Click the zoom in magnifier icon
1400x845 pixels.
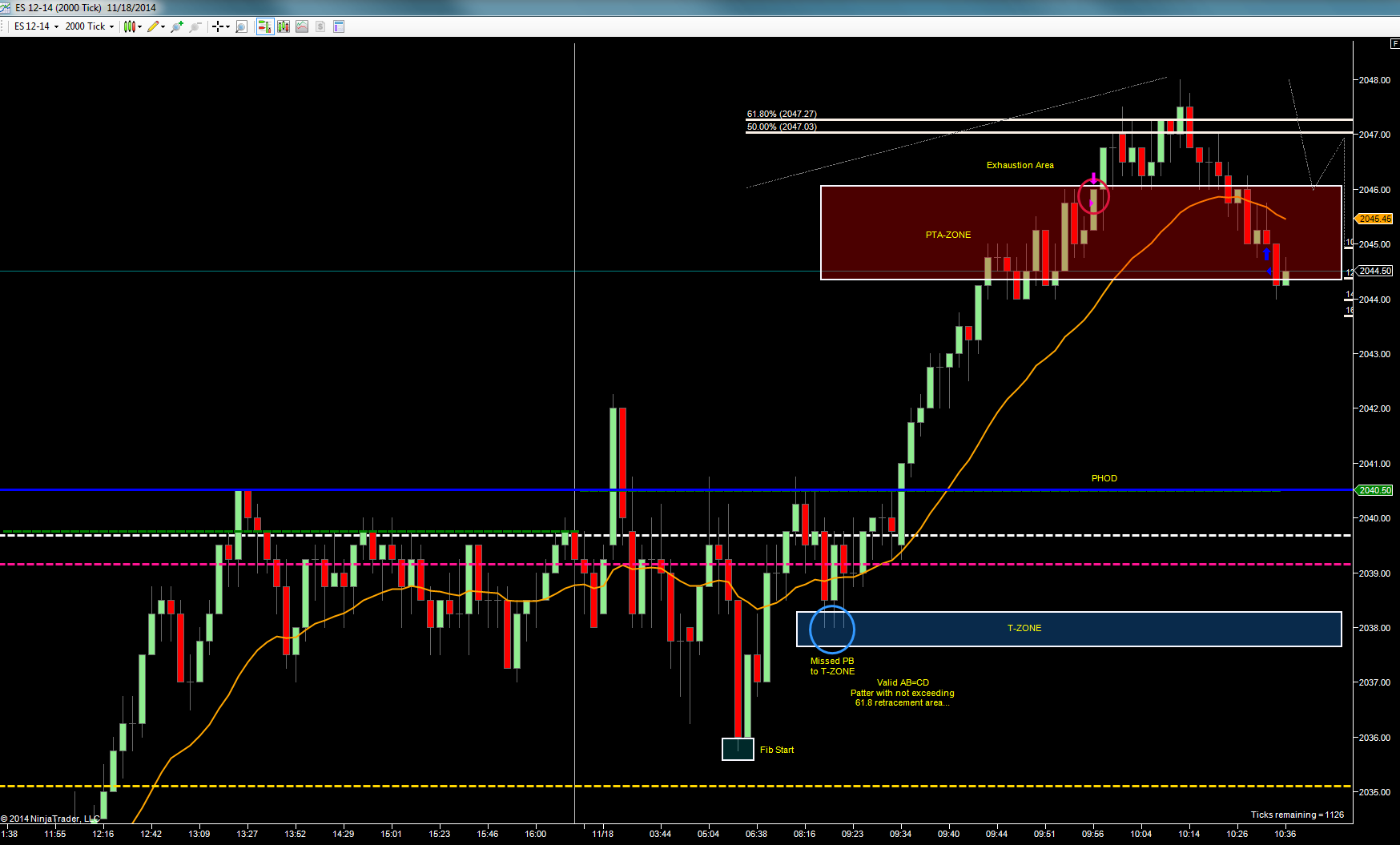click(x=177, y=26)
